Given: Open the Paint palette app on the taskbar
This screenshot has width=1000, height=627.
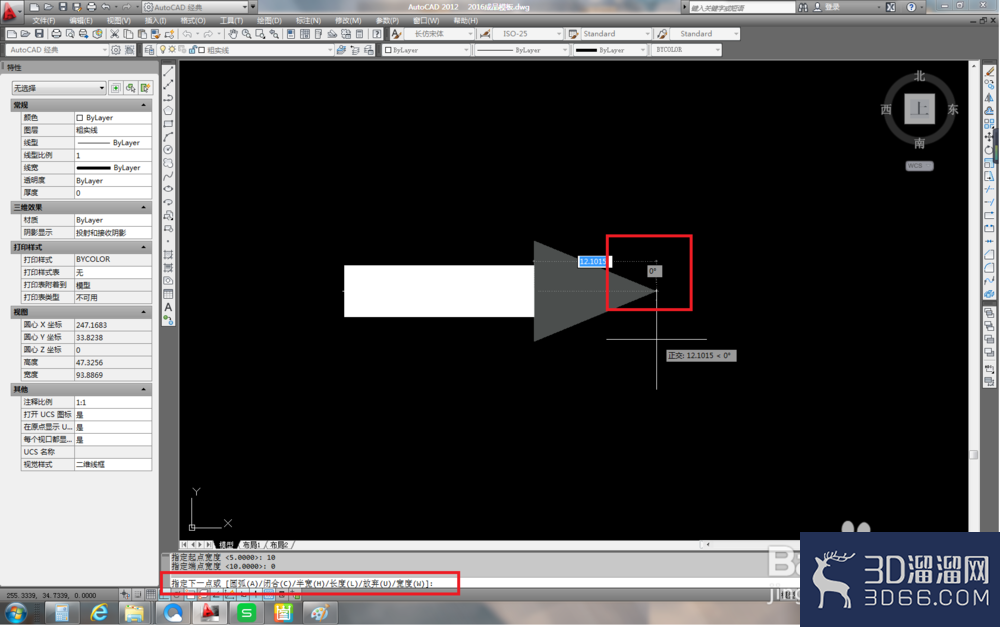Looking at the screenshot, I should point(320,614).
